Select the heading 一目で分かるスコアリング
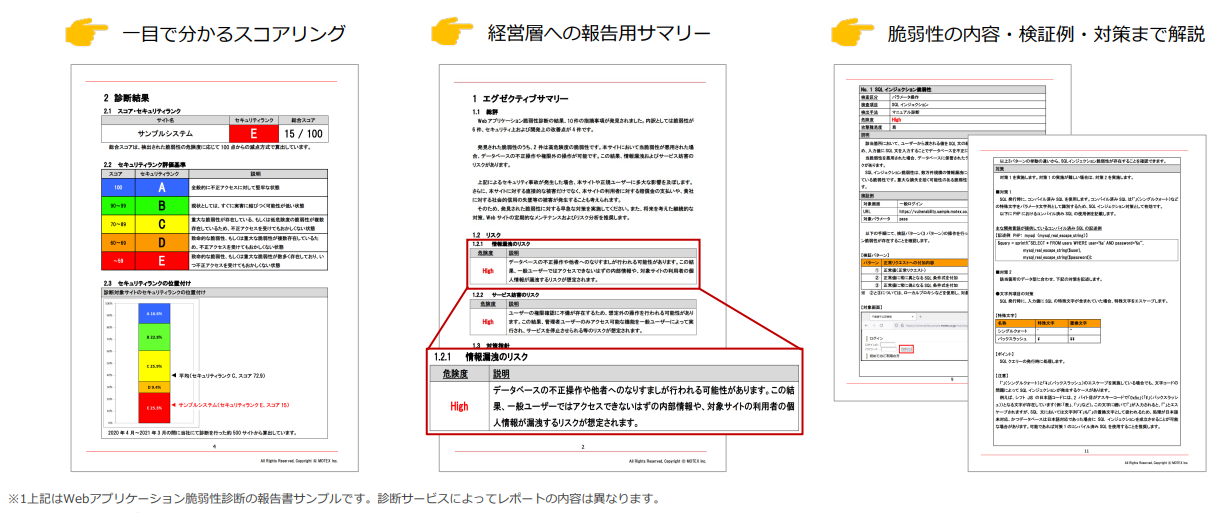This screenshot has height=513, width=1228. point(234,33)
